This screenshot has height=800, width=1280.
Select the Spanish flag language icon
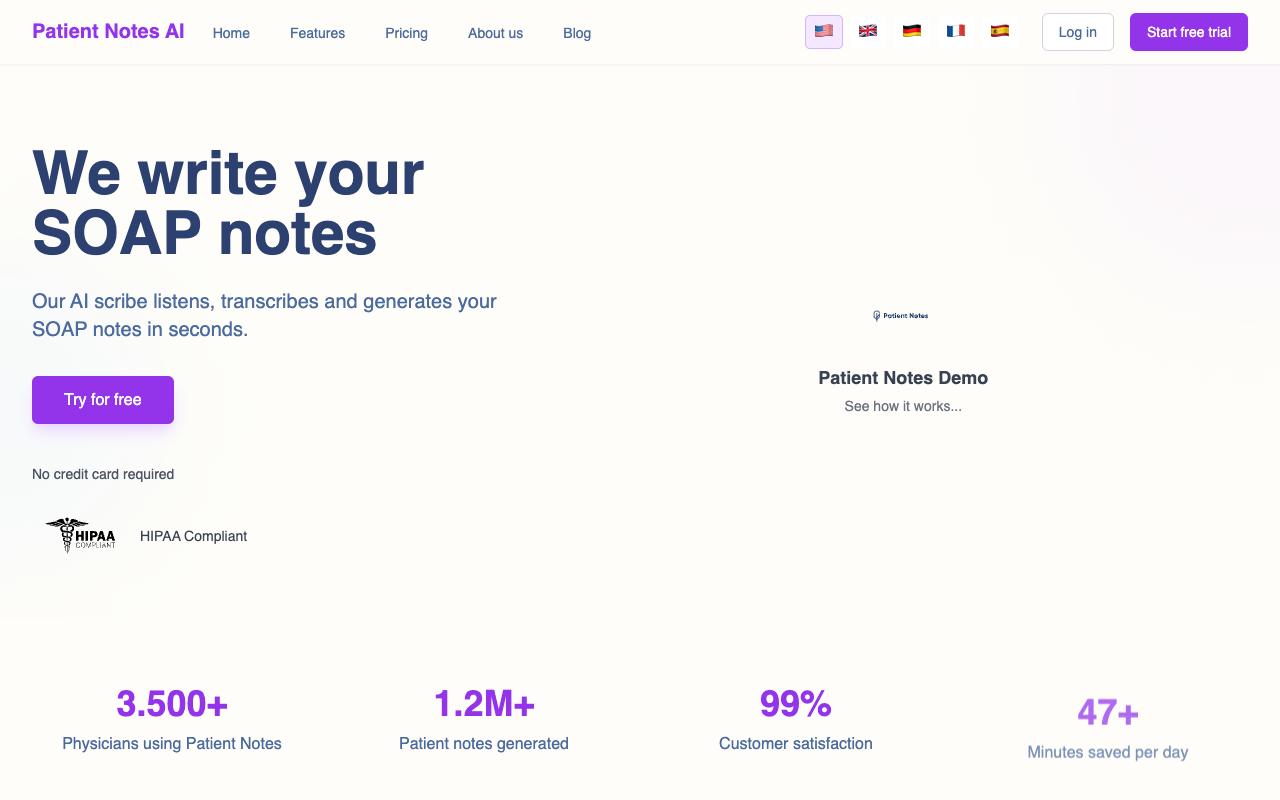click(x=1000, y=32)
